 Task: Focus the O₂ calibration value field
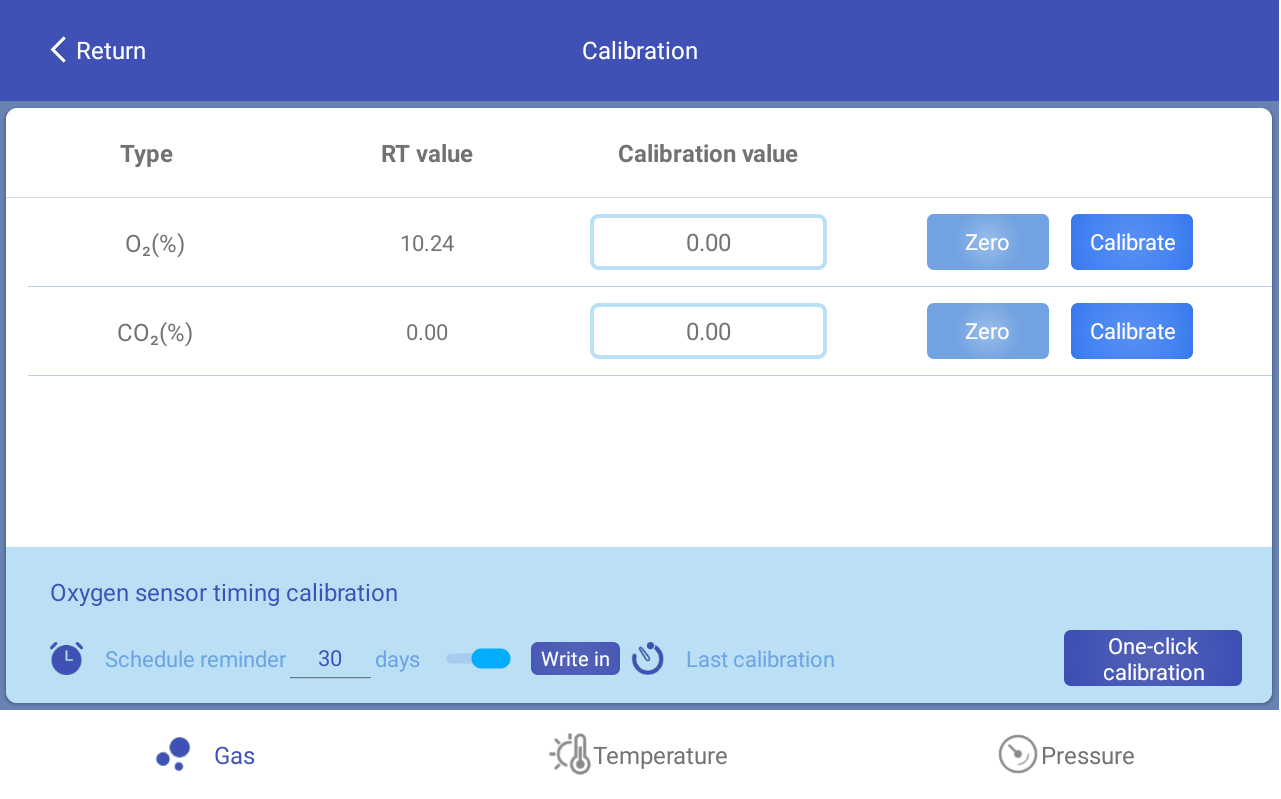(x=708, y=242)
